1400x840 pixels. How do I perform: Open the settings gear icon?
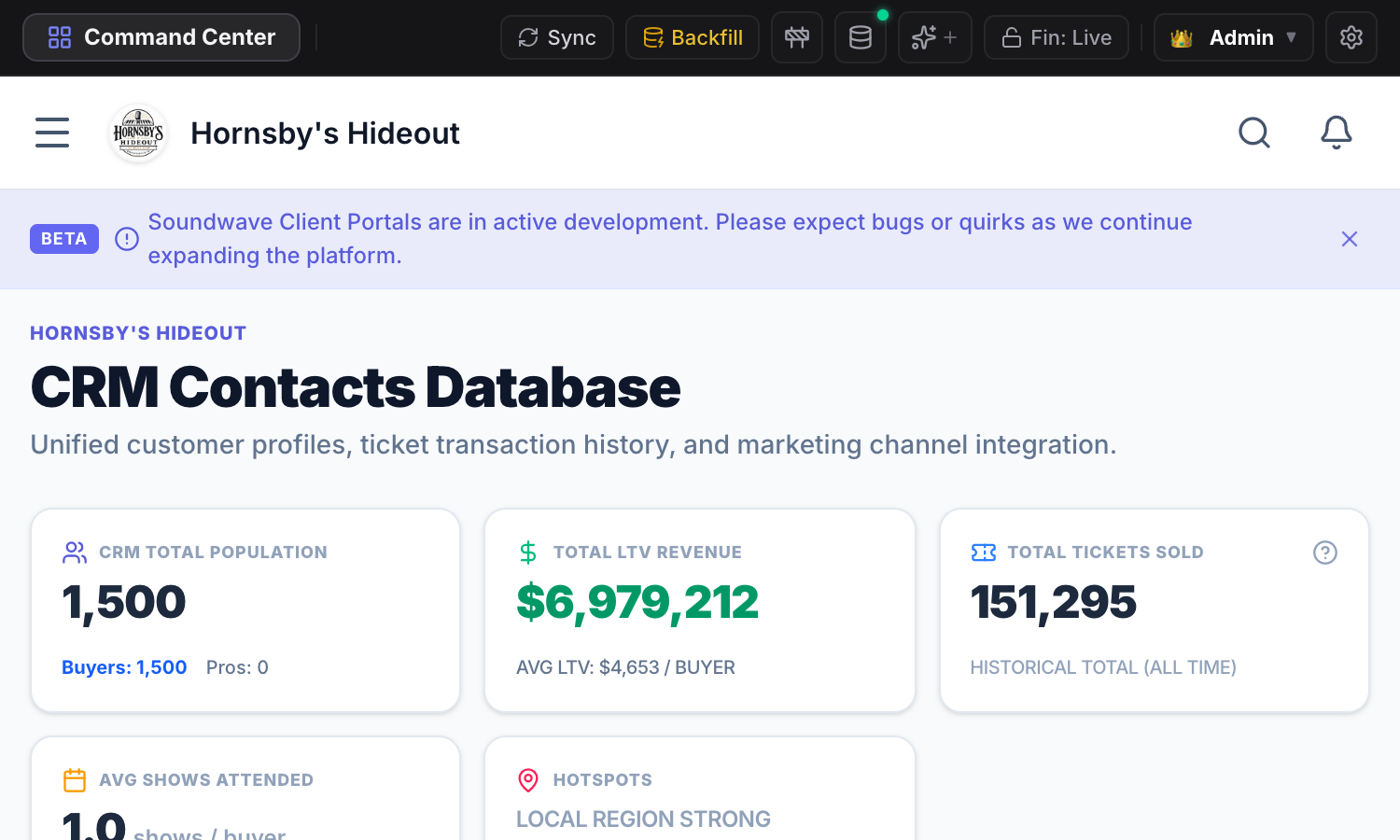pyautogui.click(x=1351, y=37)
